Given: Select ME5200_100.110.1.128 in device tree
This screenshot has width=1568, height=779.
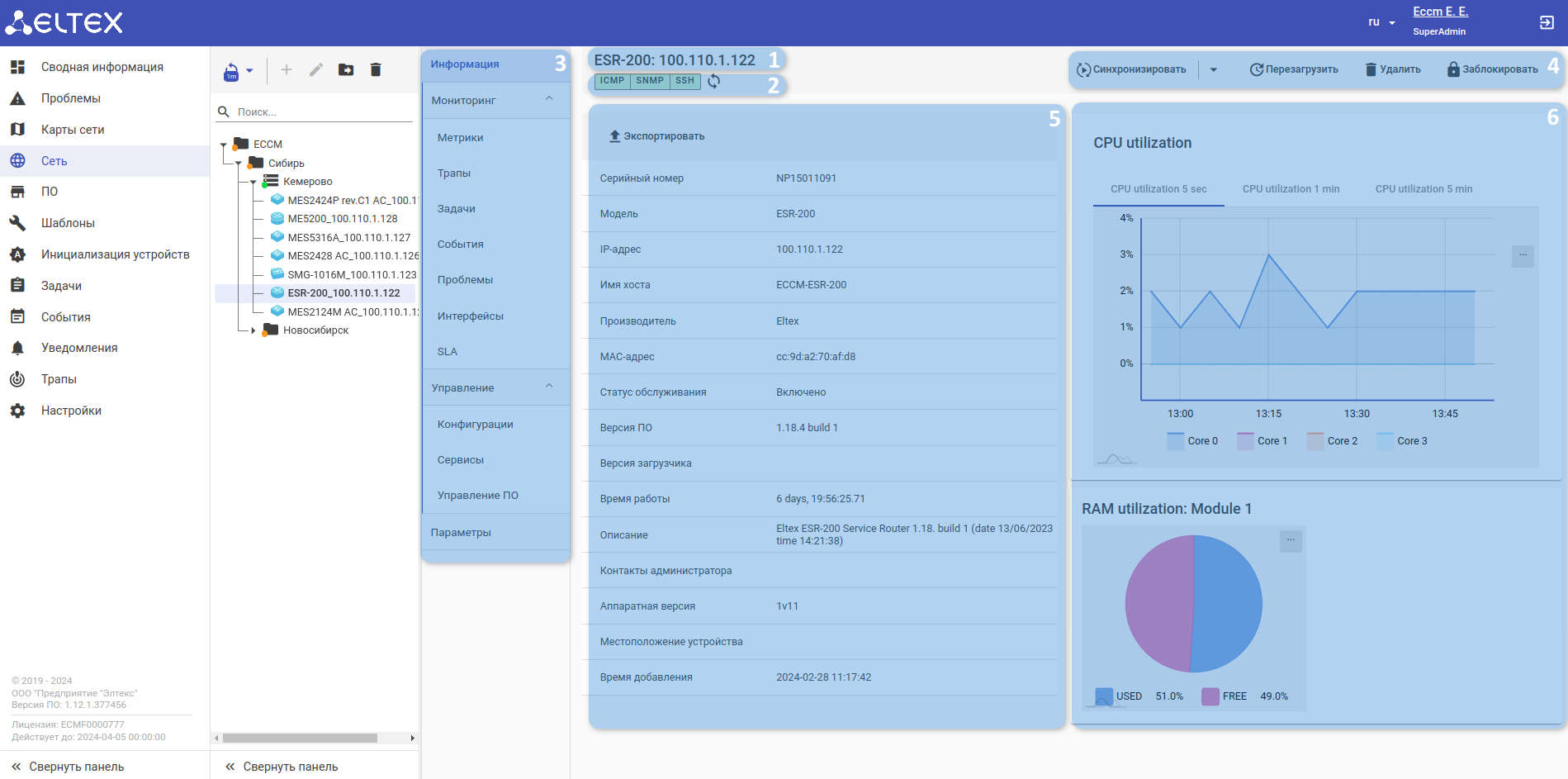Looking at the screenshot, I should tap(343, 219).
